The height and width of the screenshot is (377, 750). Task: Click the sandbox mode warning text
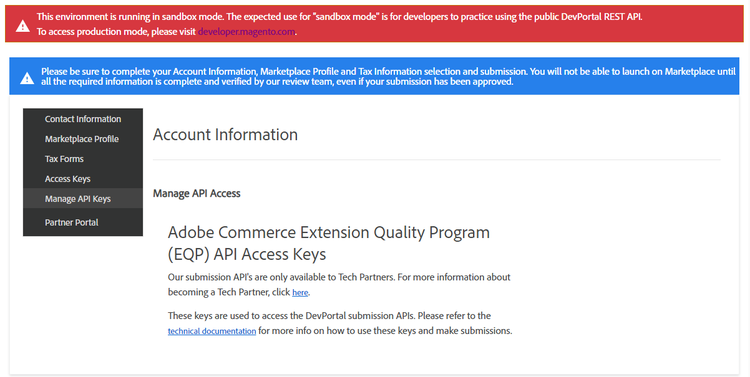pyautogui.click(x=339, y=24)
